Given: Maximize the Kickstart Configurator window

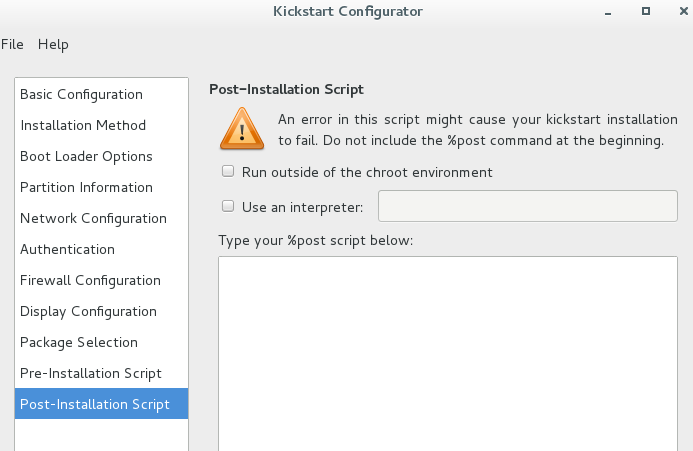Looking at the screenshot, I should (646, 11).
